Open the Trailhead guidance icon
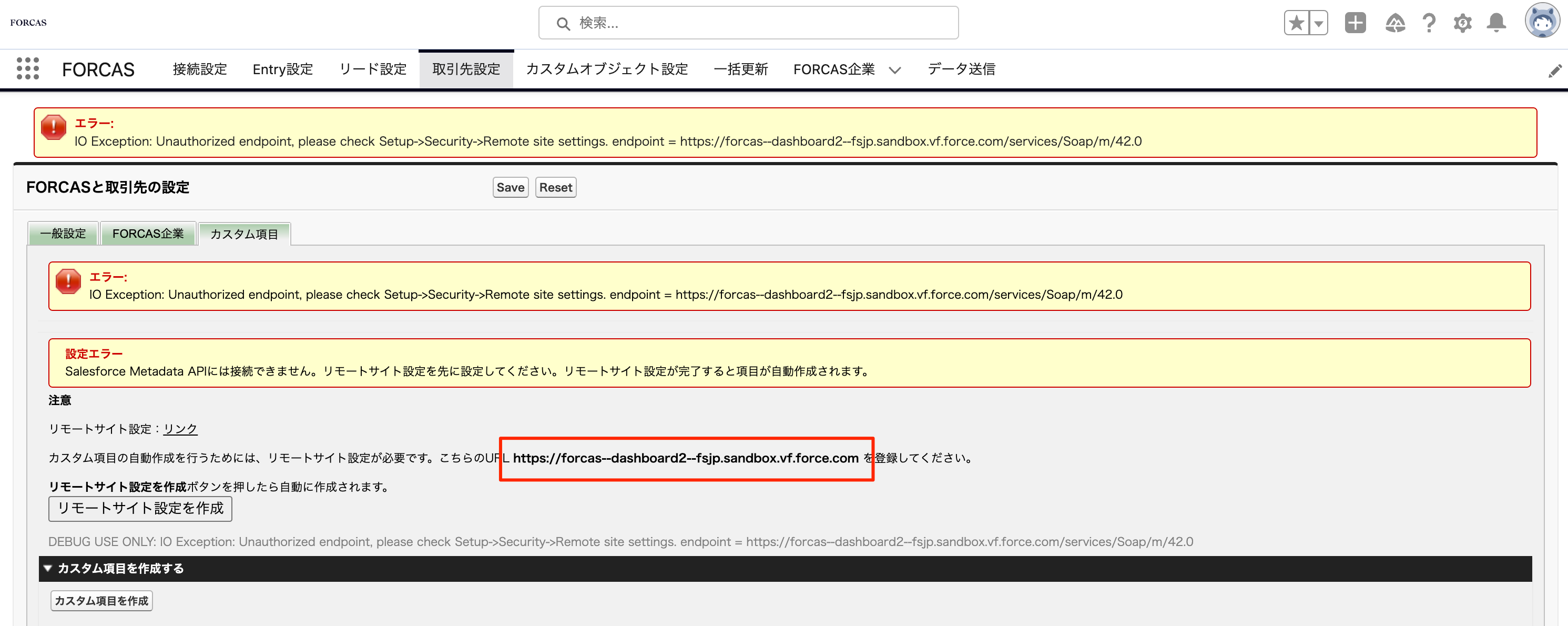Screen dimensions: 1568x626 1394,23
